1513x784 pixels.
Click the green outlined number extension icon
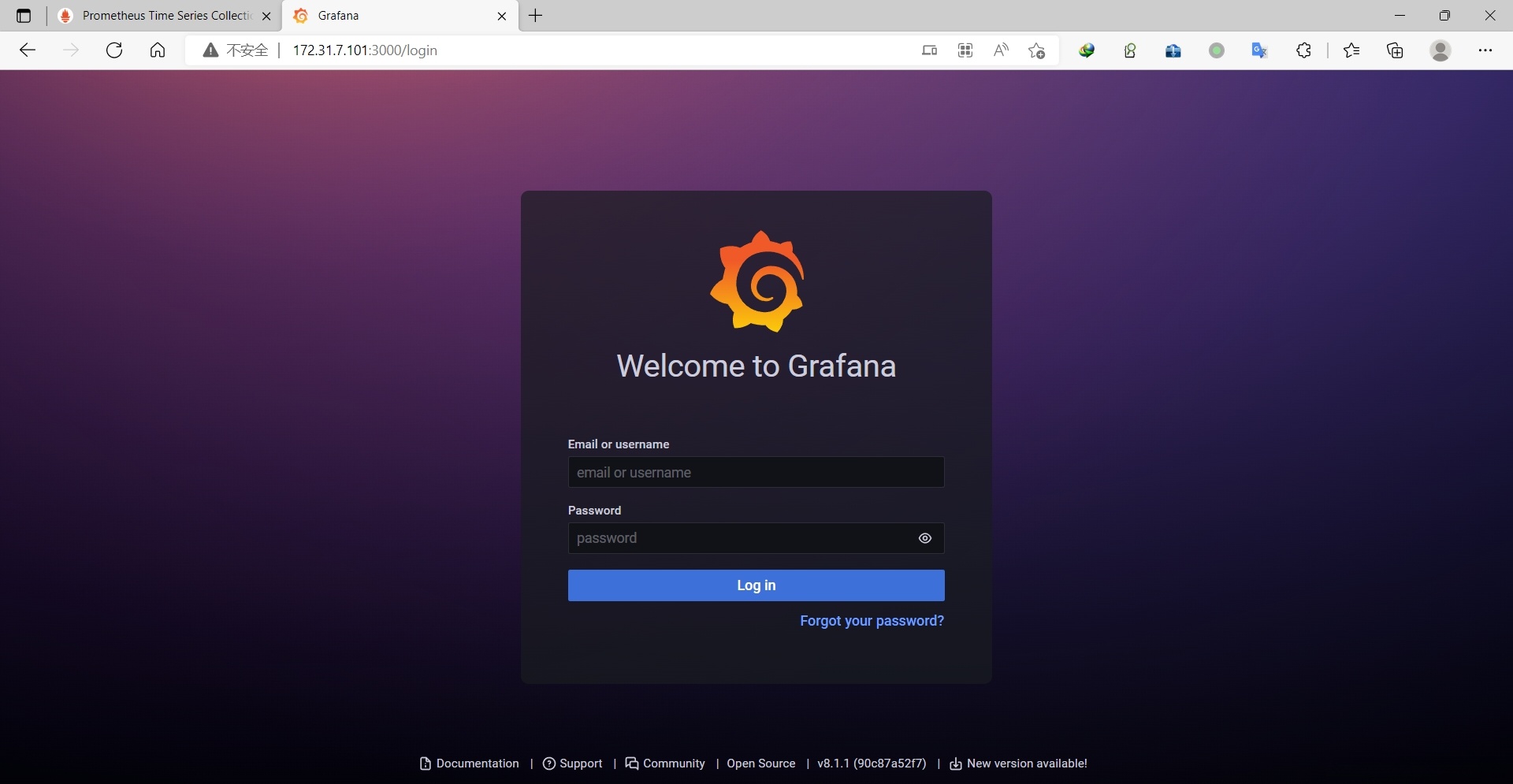tap(1130, 50)
